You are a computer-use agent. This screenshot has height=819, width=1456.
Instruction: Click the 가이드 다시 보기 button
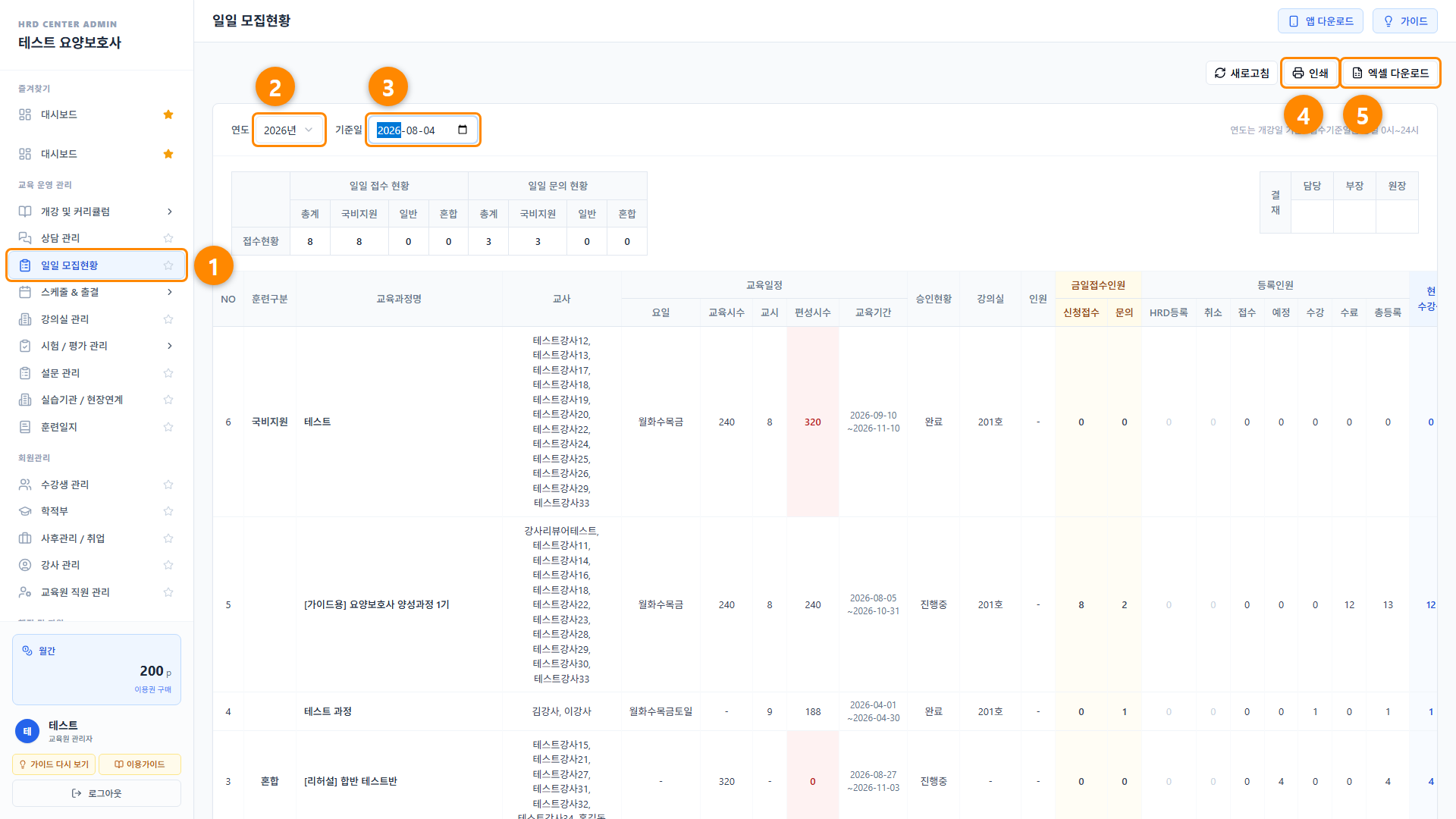point(54,764)
